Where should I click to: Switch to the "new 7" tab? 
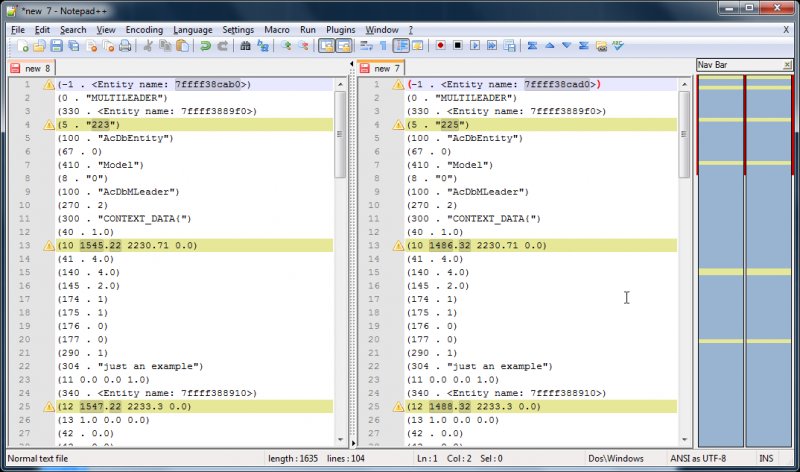[x=381, y=68]
